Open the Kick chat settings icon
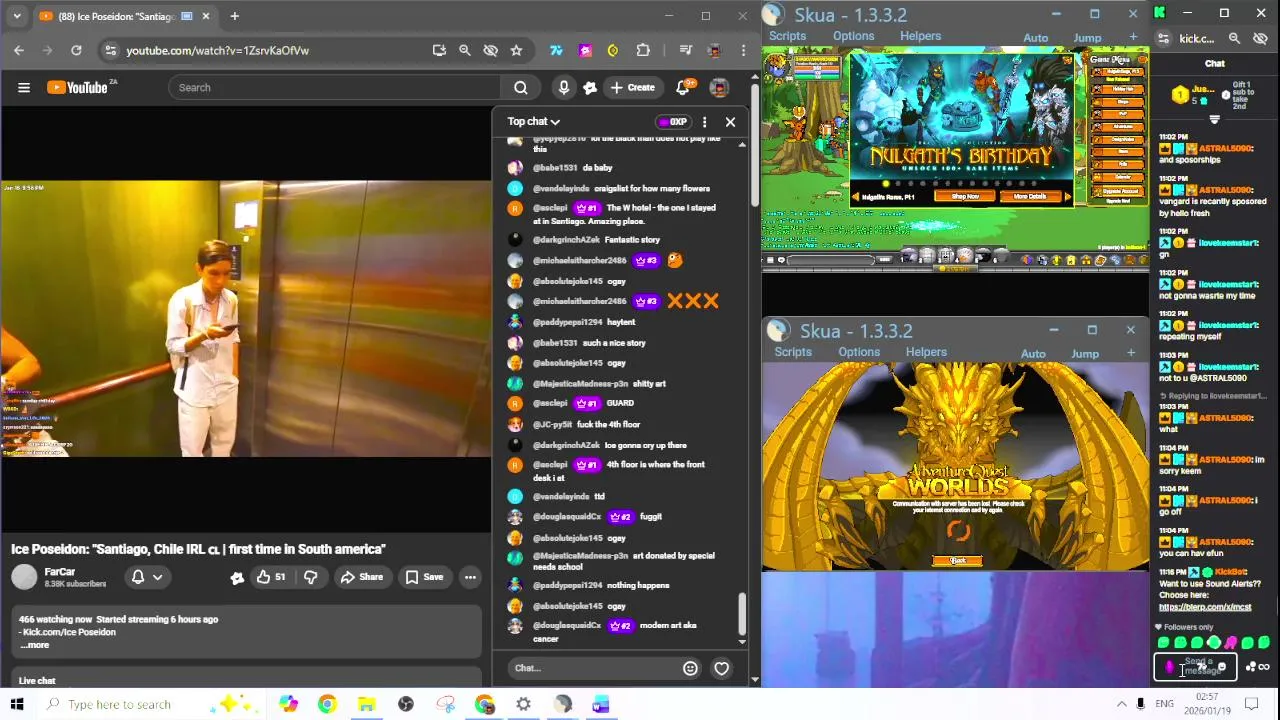 [x=1250, y=667]
